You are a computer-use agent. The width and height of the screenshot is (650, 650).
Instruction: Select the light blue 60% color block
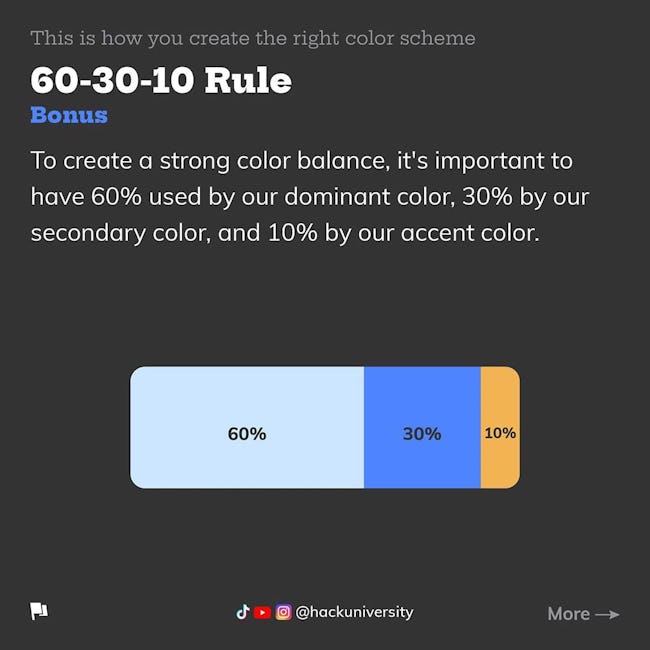click(x=247, y=427)
